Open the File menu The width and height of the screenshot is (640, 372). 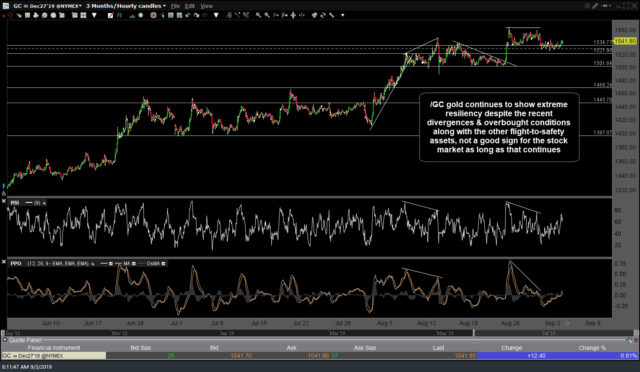coord(175,6)
